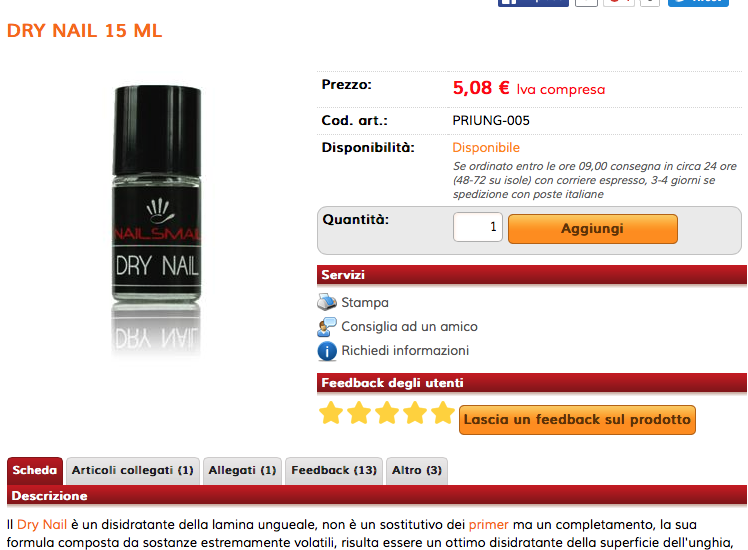
Task: Click the first feedback rating star
Action: coord(331,413)
